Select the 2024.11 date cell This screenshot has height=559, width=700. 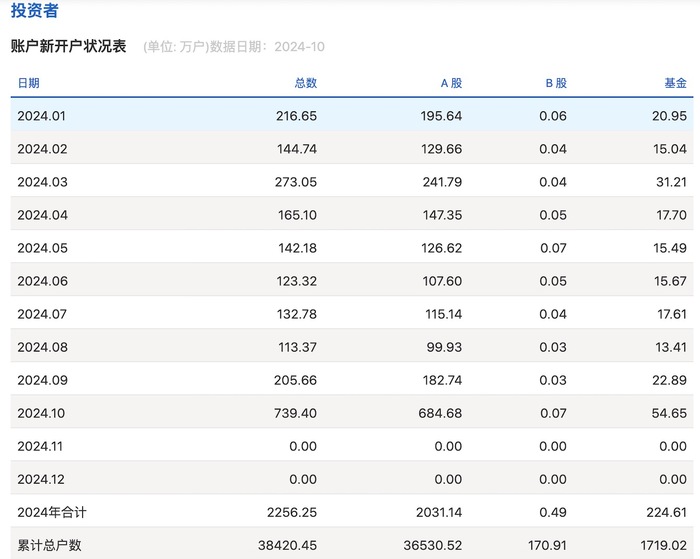point(41,446)
